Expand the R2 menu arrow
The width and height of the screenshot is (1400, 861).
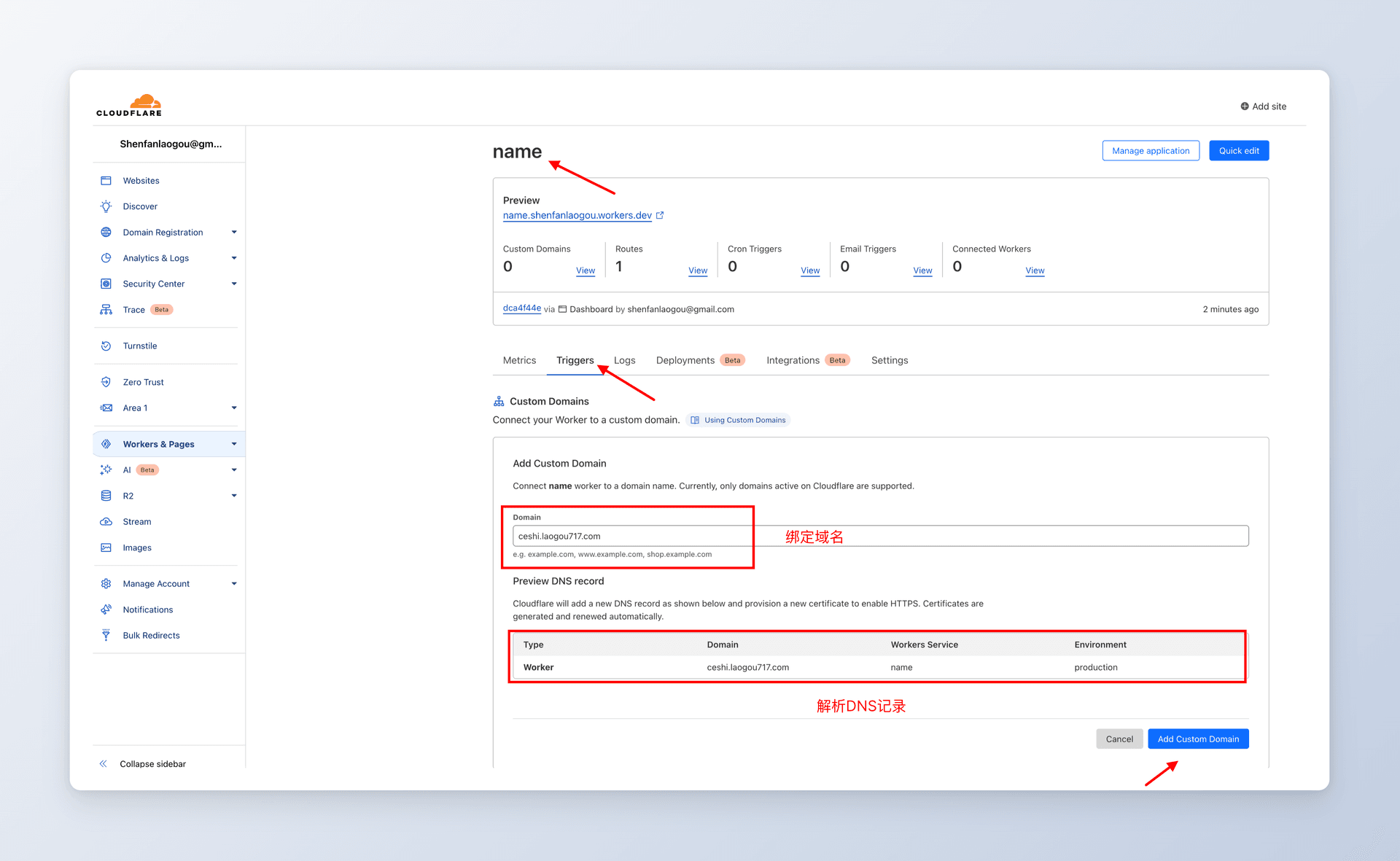pos(234,496)
